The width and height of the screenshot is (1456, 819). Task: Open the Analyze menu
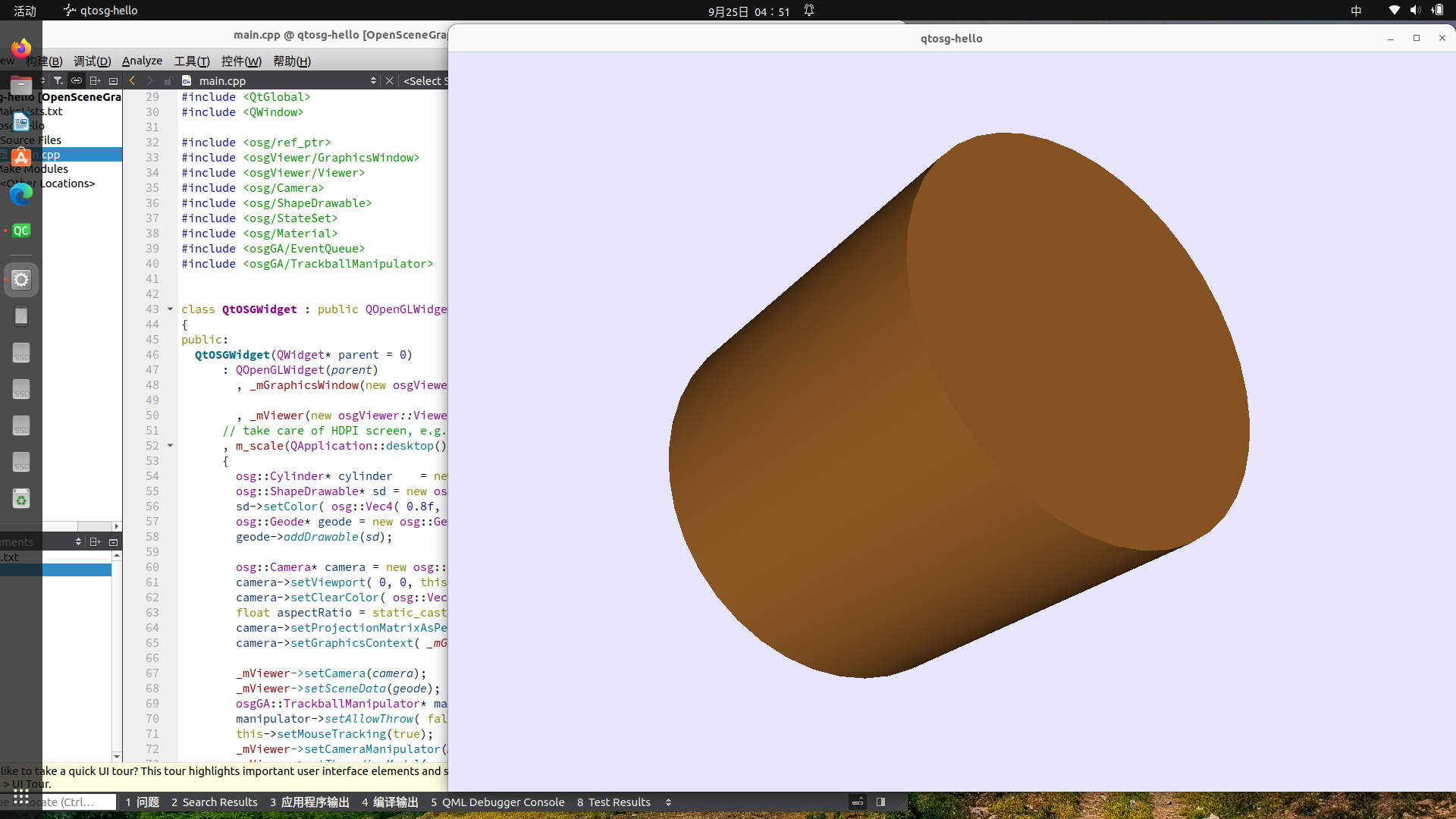pos(142,61)
